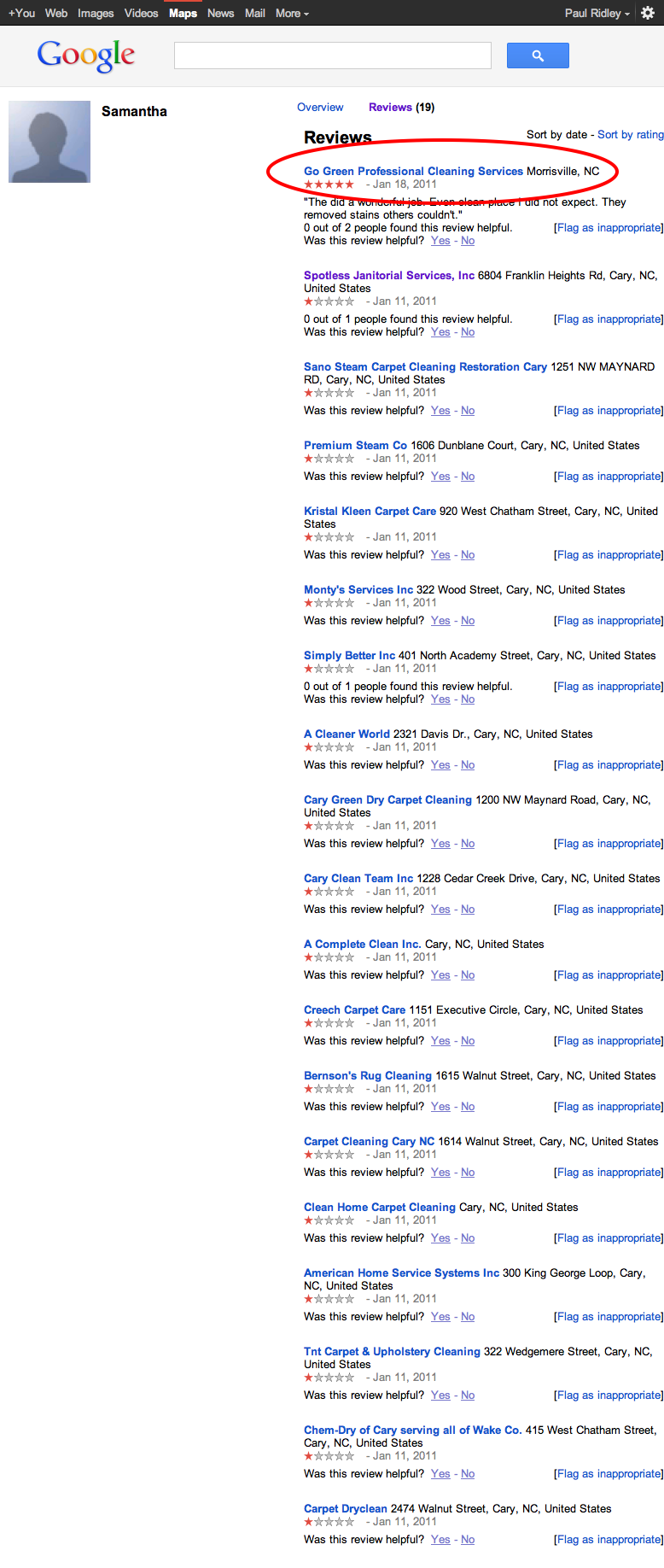Flag Clean Home Carpet Cleaning review inappropriate

609,1238
